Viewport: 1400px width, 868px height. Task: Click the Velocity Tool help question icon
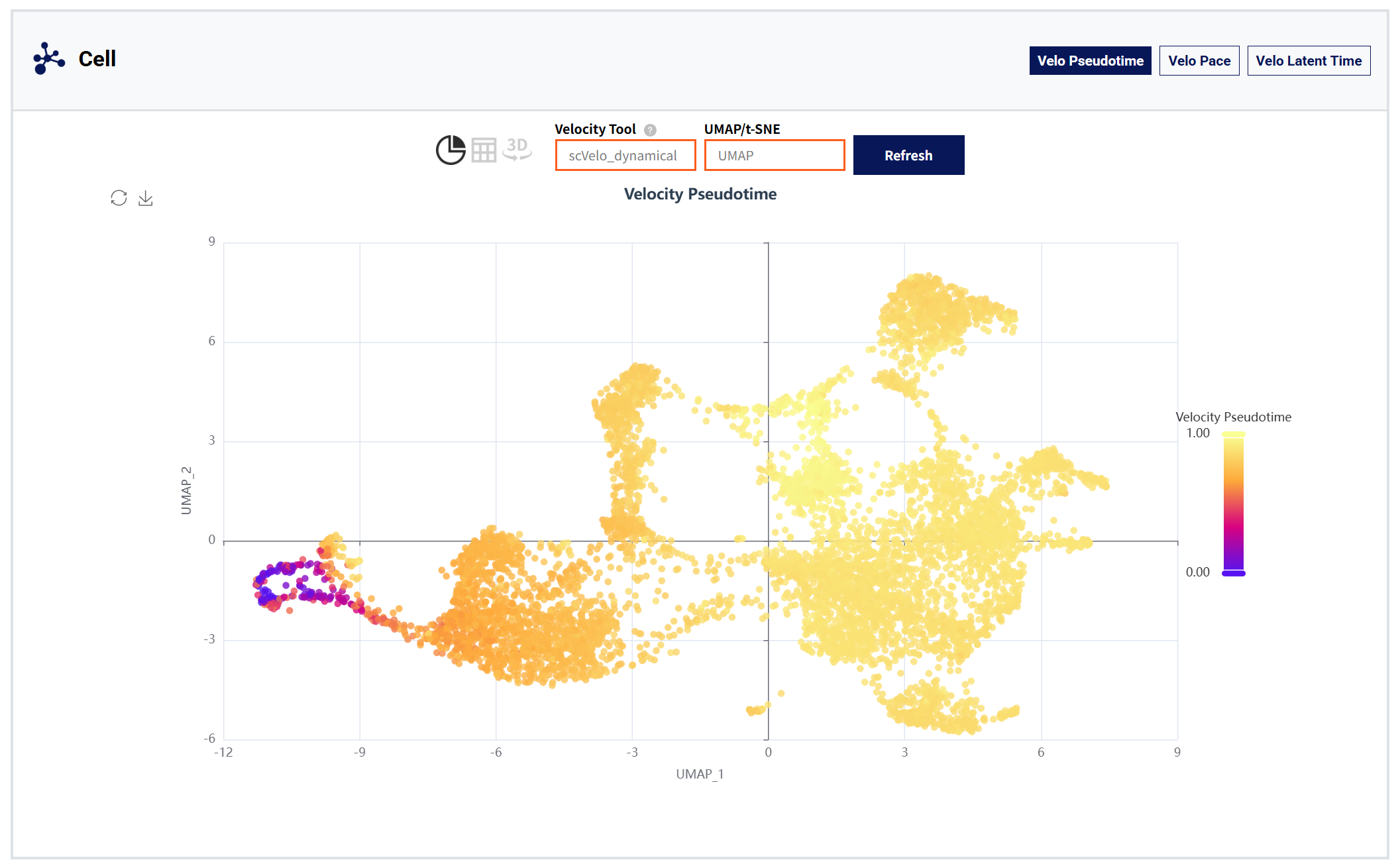click(x=650, y=130)
